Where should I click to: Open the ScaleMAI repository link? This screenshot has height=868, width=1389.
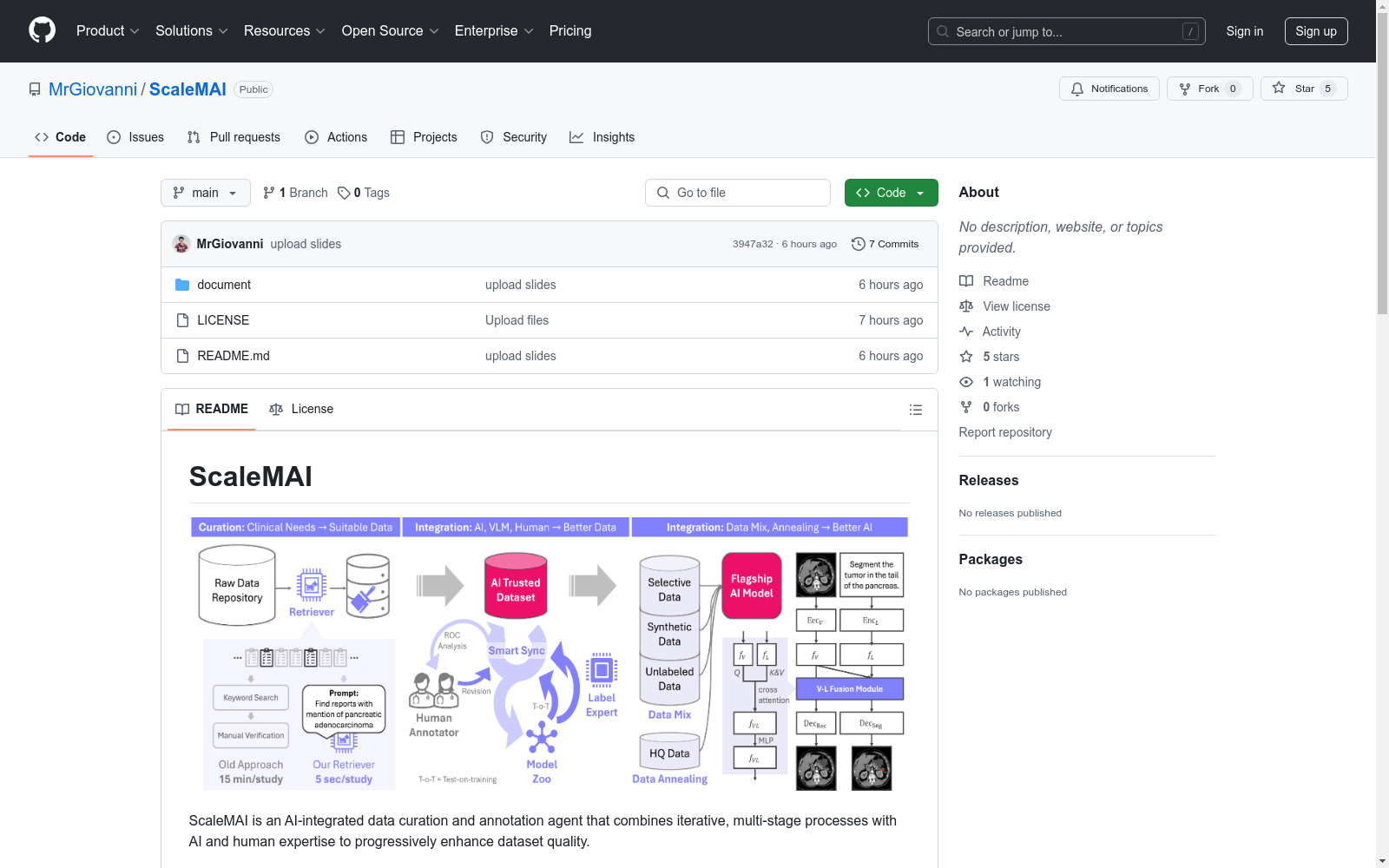pyautogui.click(x=188, y=89)
